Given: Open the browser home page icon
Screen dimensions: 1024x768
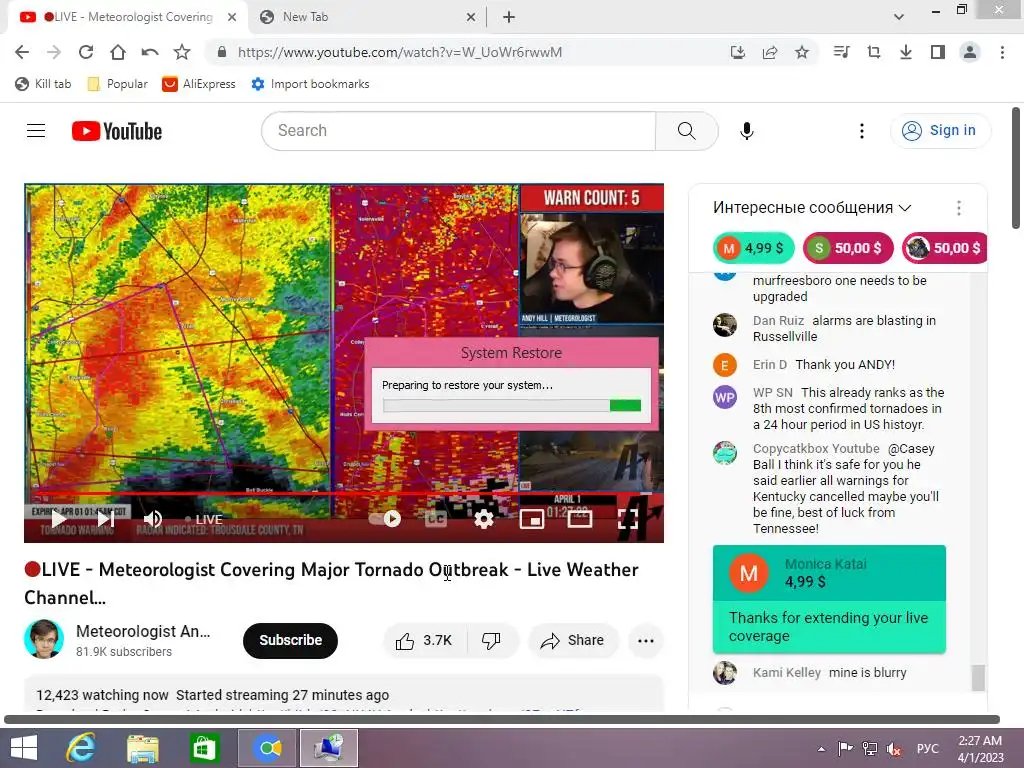Looking at the screenshot, I should click(118, 52).
